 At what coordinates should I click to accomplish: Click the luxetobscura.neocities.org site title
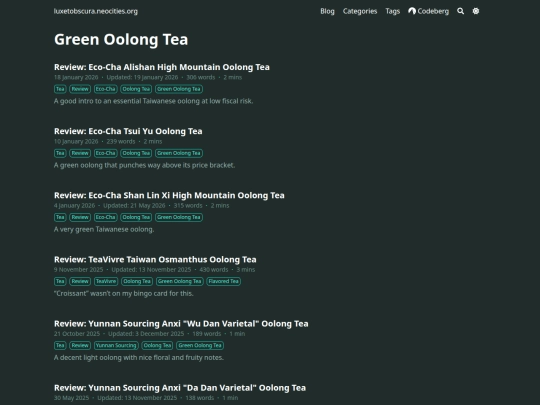tap(96, 11)
